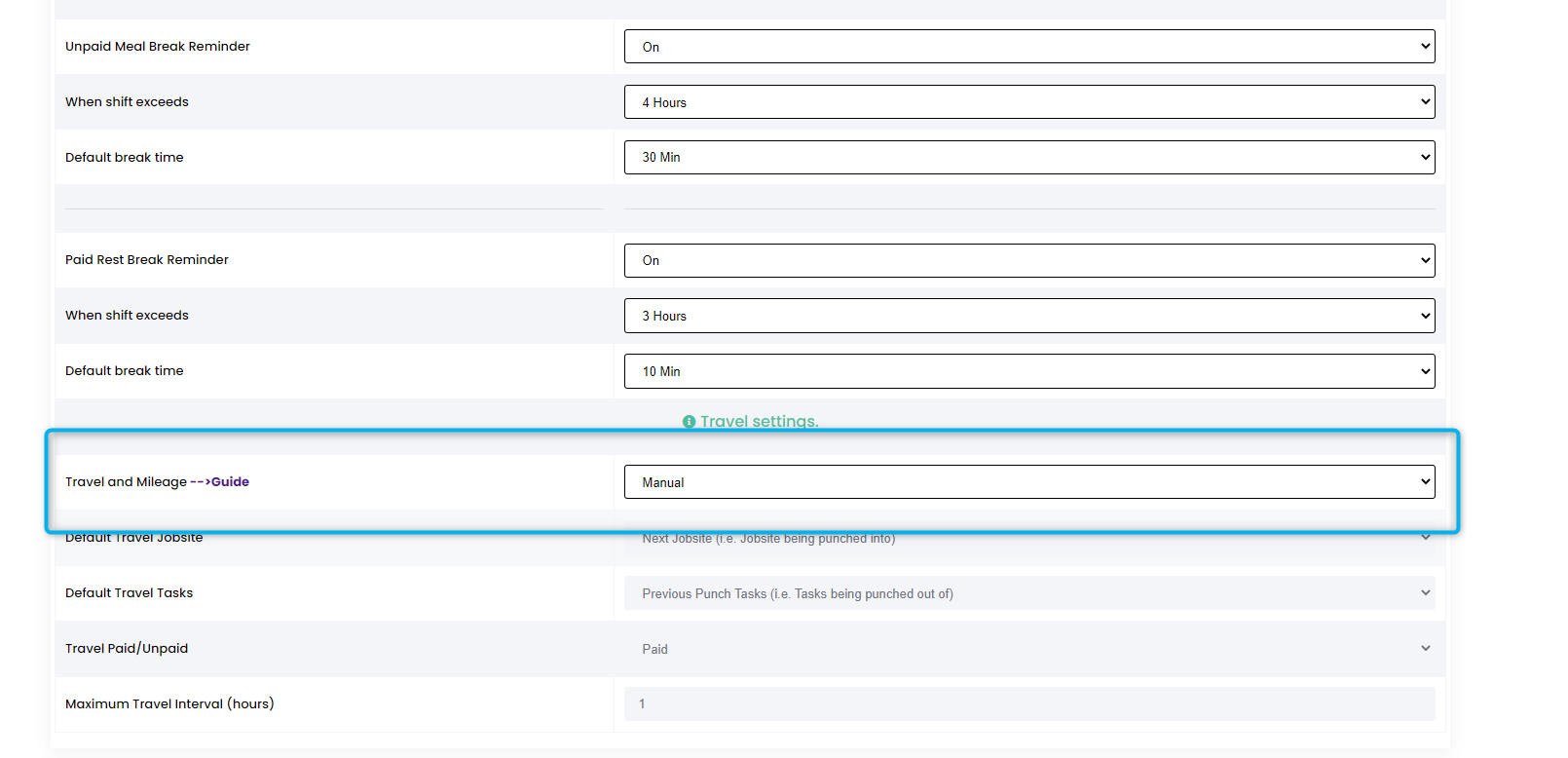
Task: Change the 4 Hours shift exceeds dropdown
Action: [1029, 102]
